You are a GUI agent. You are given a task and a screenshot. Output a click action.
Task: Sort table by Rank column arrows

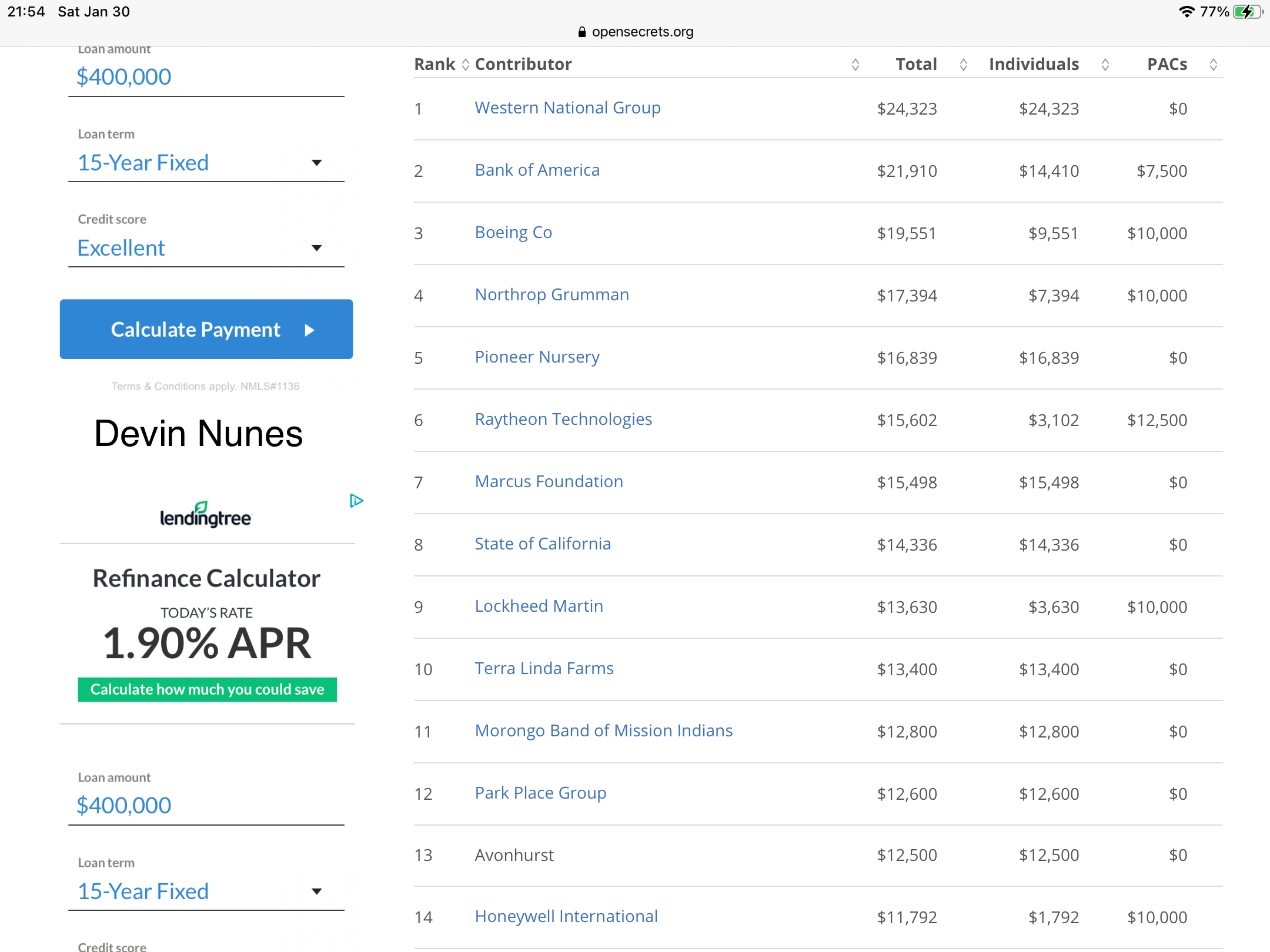click(x=465, y=65)
